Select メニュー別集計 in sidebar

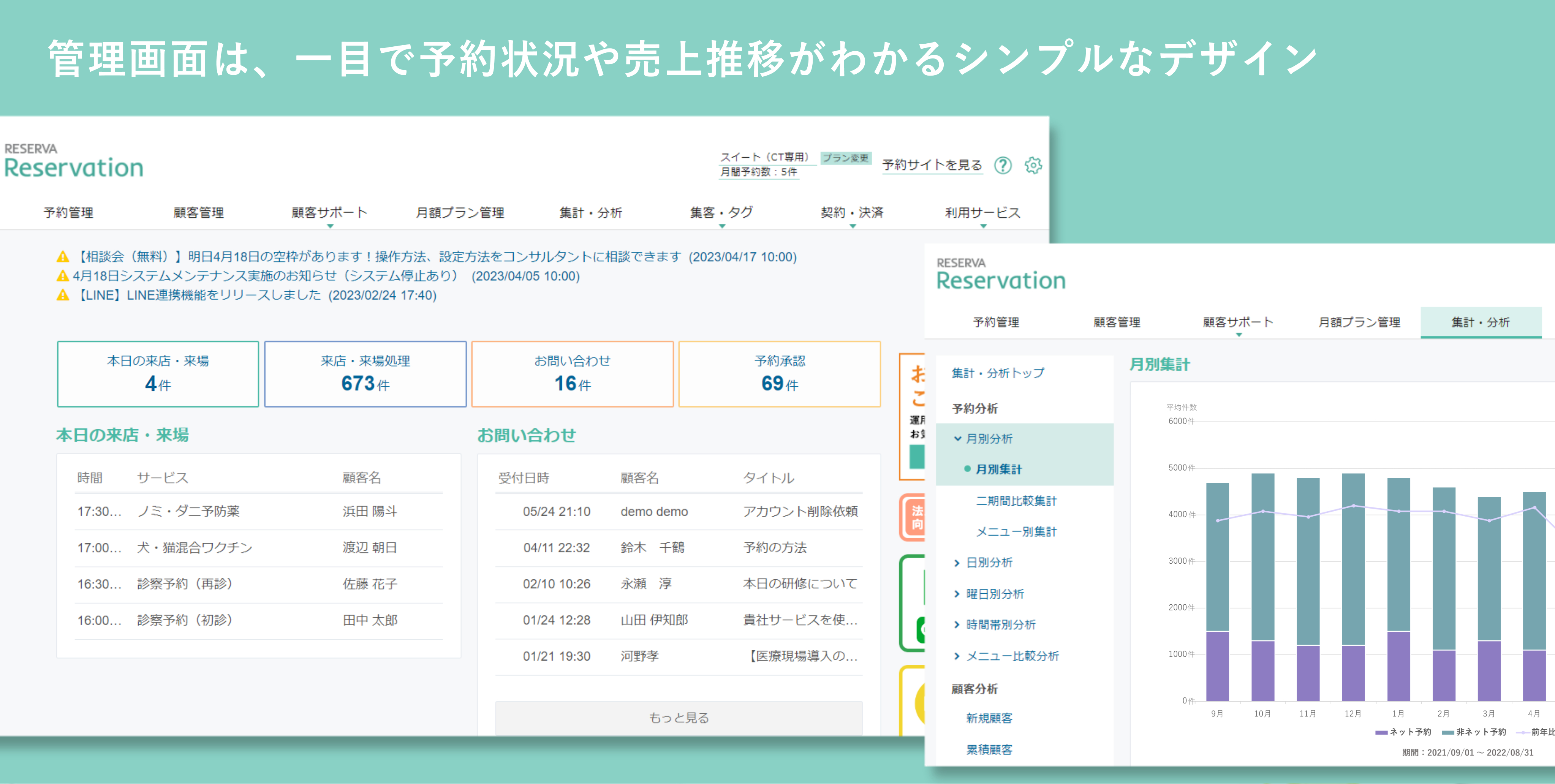(x=1017, y=532)
